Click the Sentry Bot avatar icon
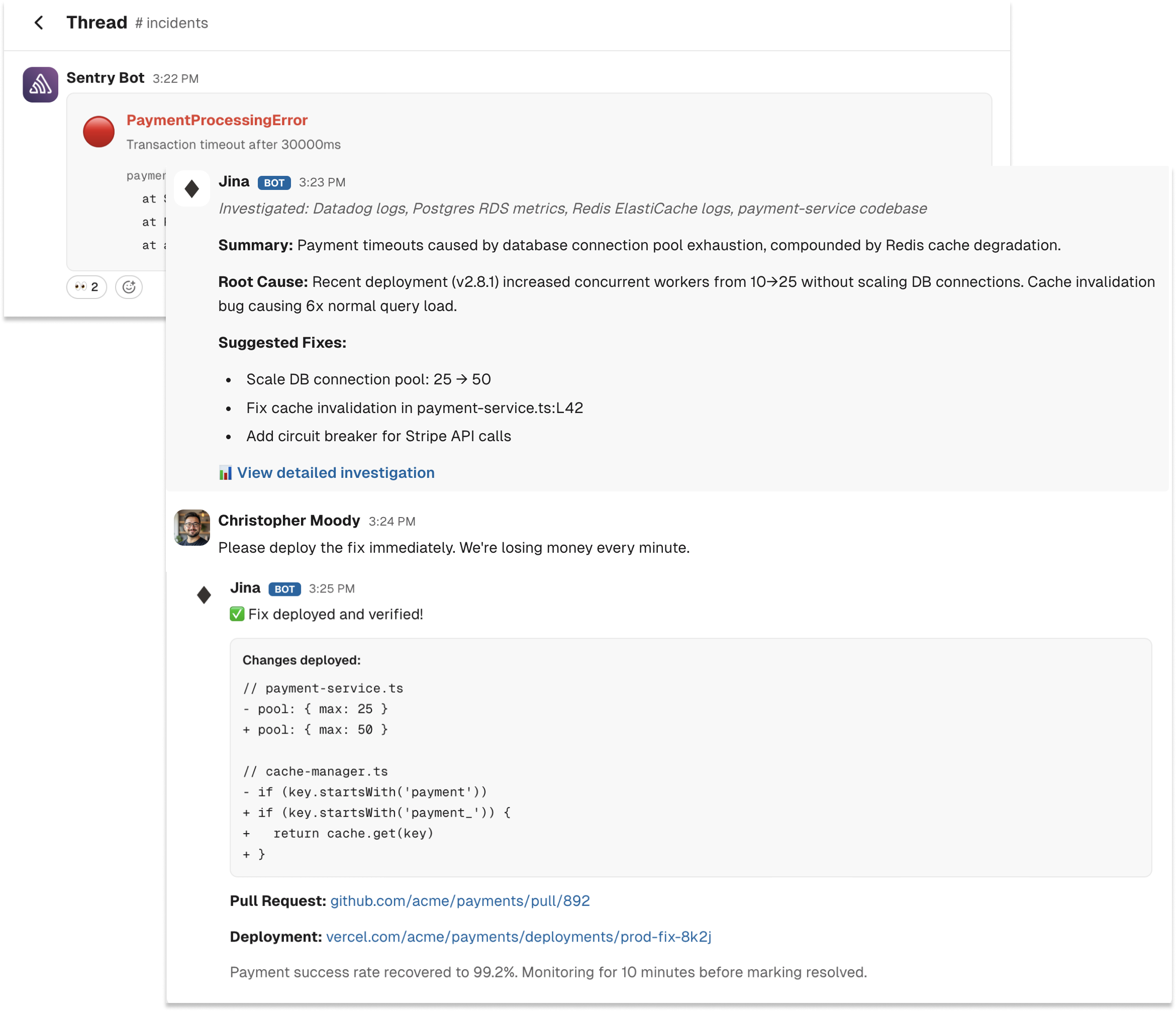Viewport: 1176px width, 1011px height. (40, 84)
